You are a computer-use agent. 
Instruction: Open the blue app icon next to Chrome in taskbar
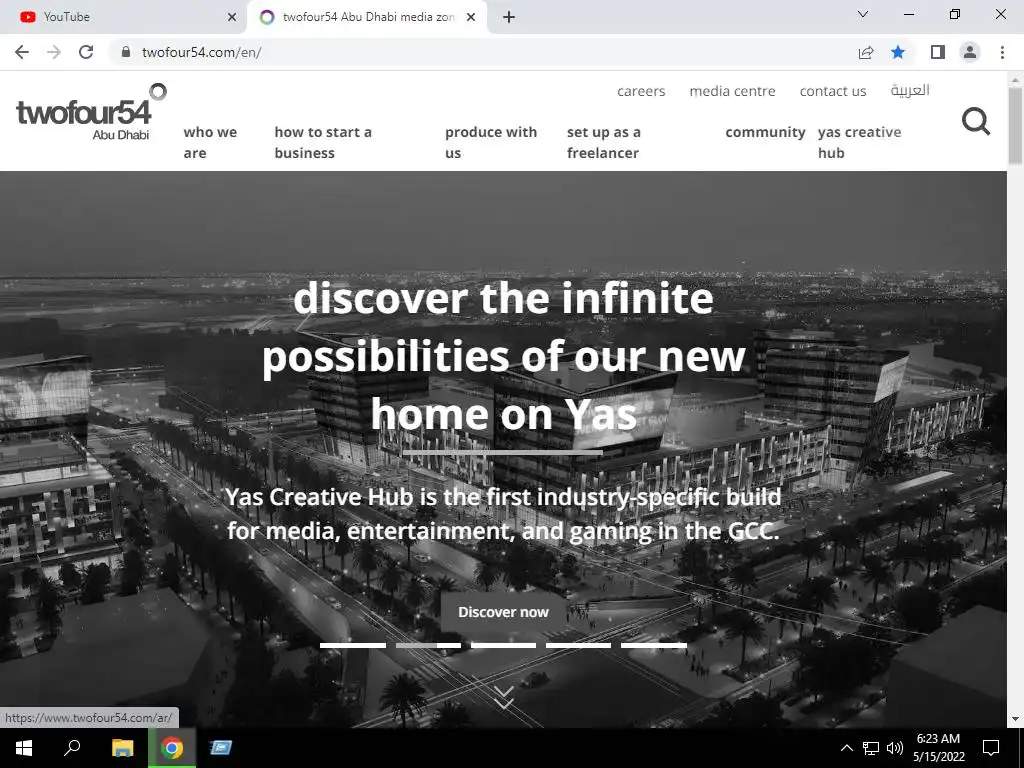point(221,748)
